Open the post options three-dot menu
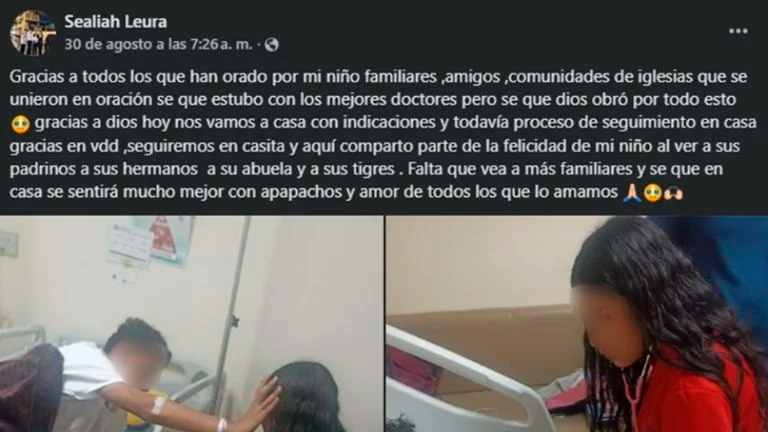This screenshot has height=432, width=768. [738, 31]
